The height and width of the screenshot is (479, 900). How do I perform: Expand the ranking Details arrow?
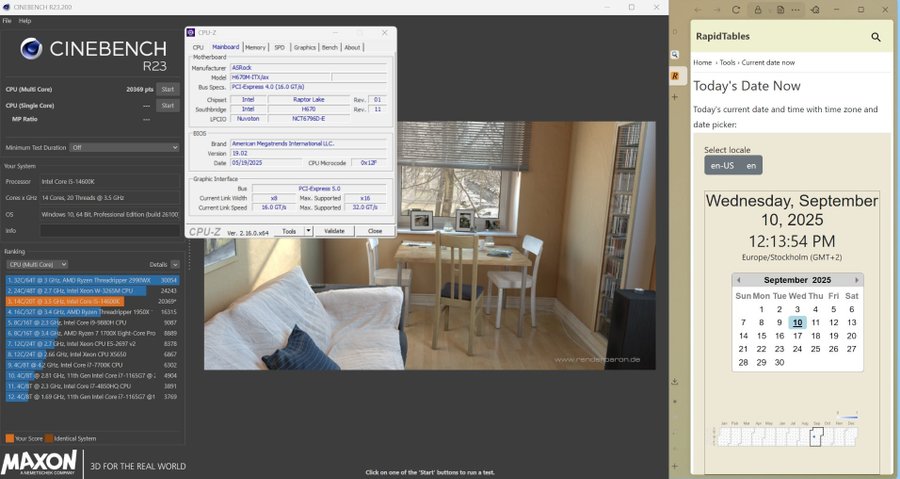pos(175,264)
